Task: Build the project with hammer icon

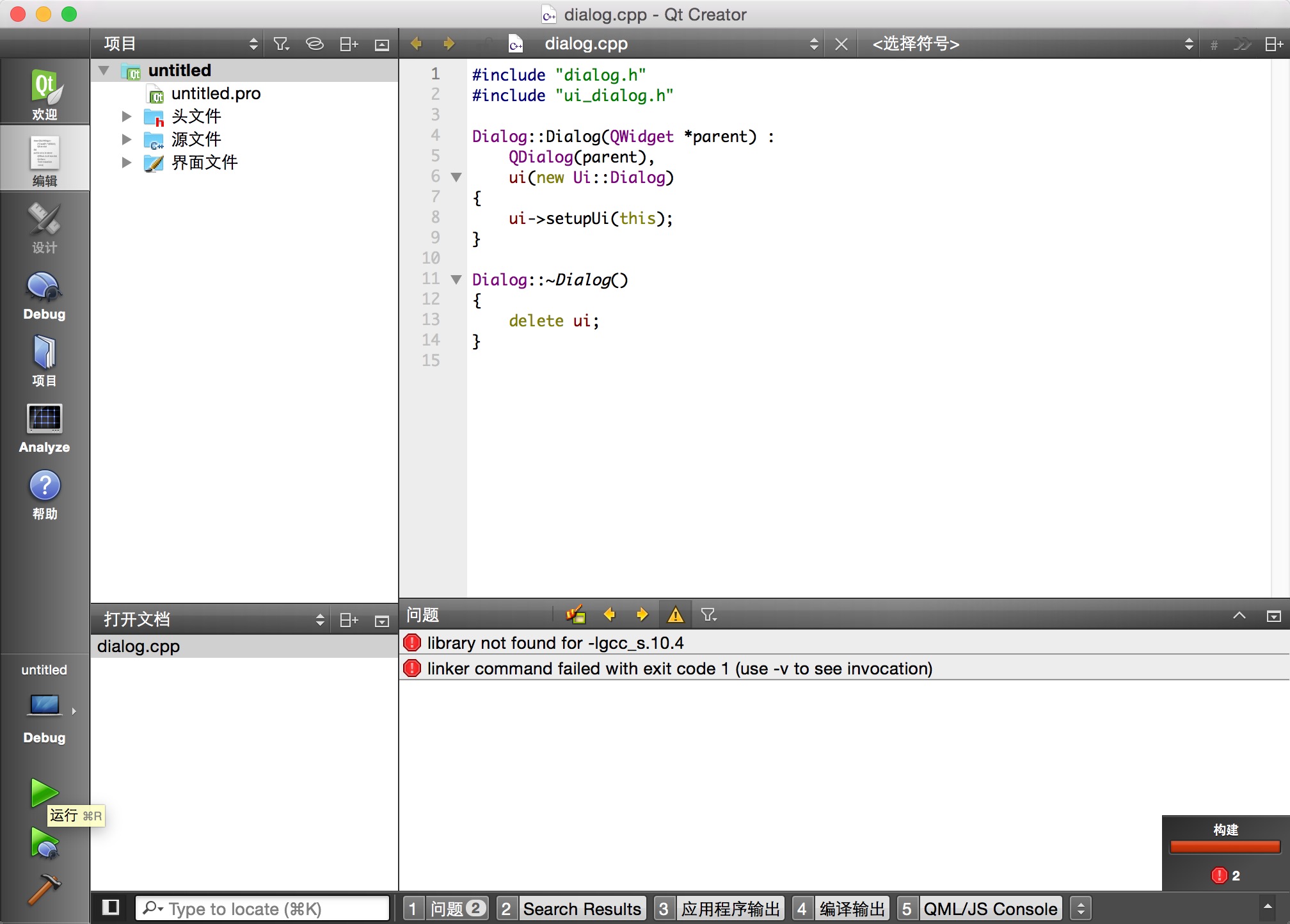Action: [44, 889]
